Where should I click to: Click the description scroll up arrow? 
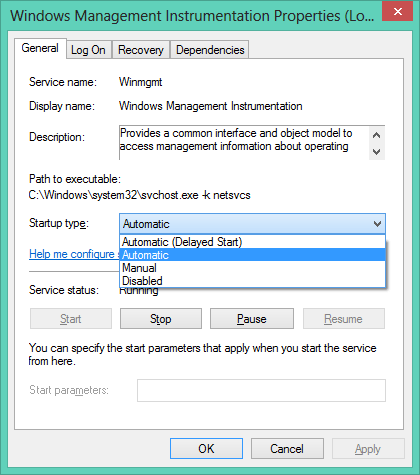tap(377, 135)
